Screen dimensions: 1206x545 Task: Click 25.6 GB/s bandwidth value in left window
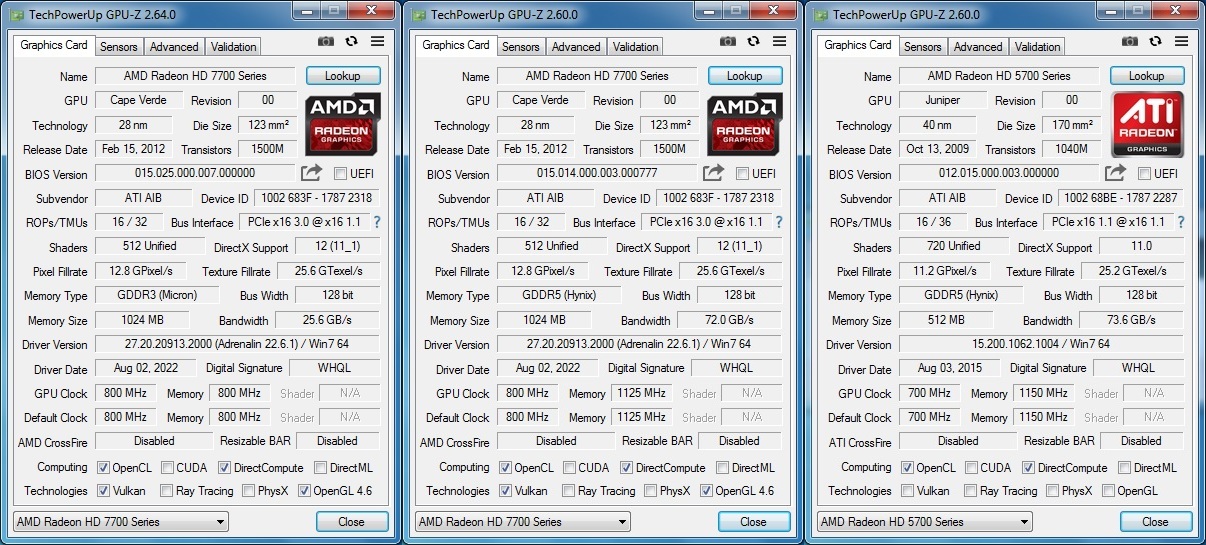click(327, 320)
